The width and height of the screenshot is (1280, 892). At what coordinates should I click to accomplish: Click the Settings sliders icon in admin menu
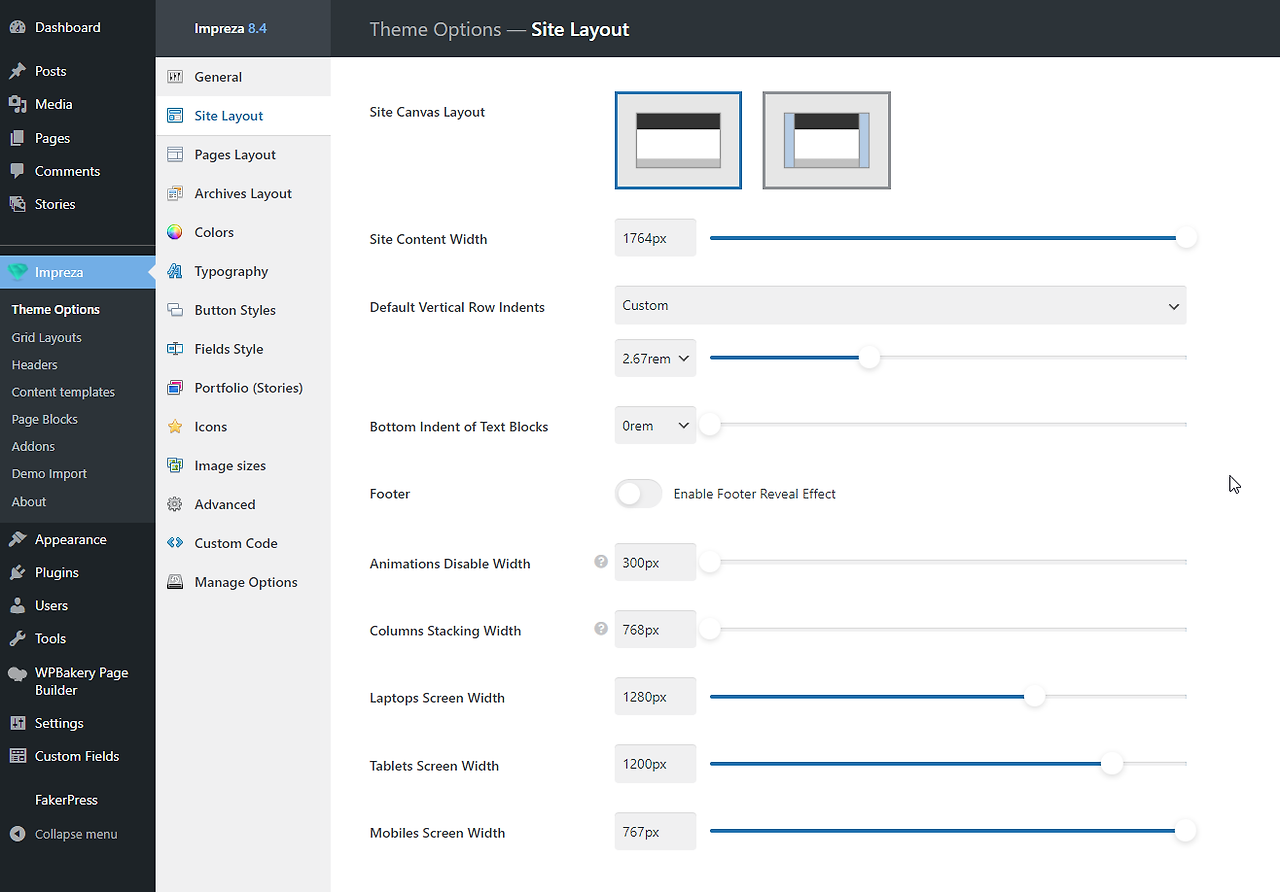tap(17, 723)
